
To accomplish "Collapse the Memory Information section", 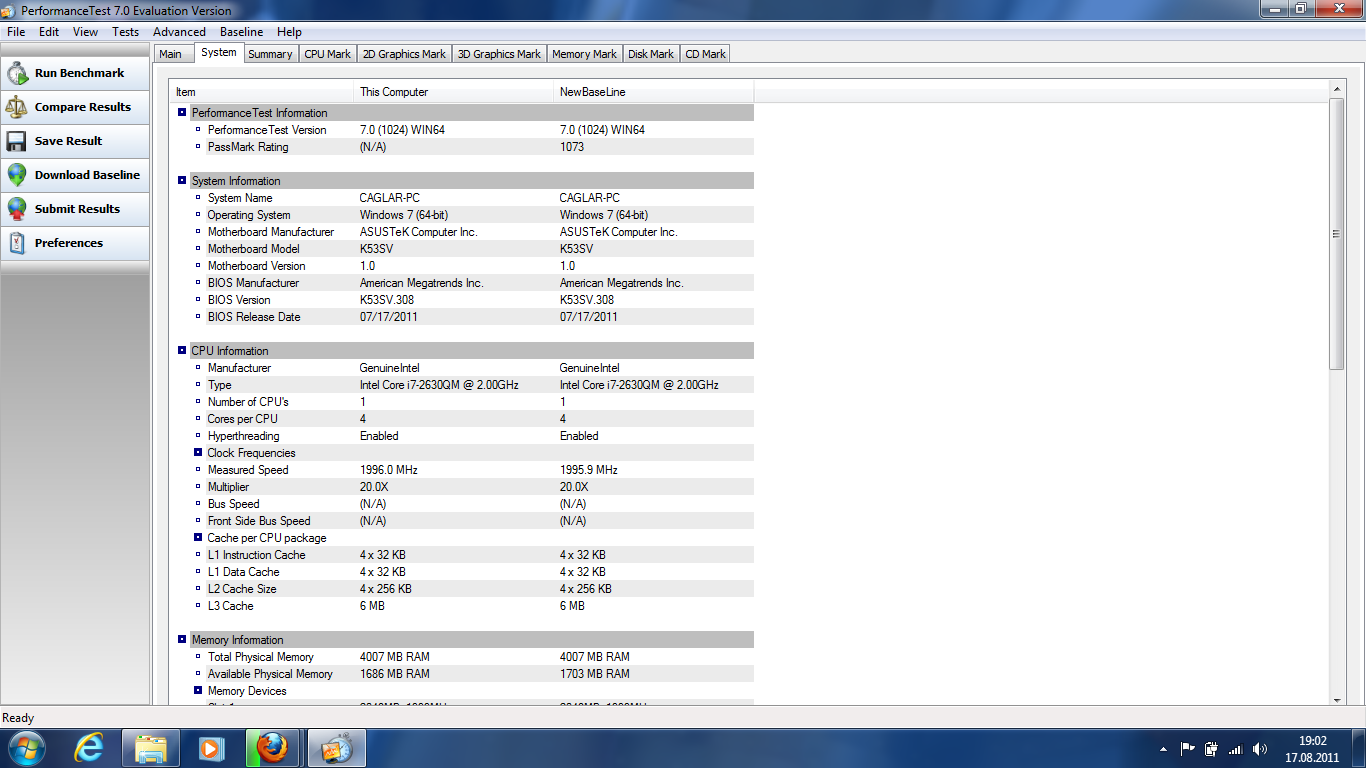I will click(x=182, y=640).
